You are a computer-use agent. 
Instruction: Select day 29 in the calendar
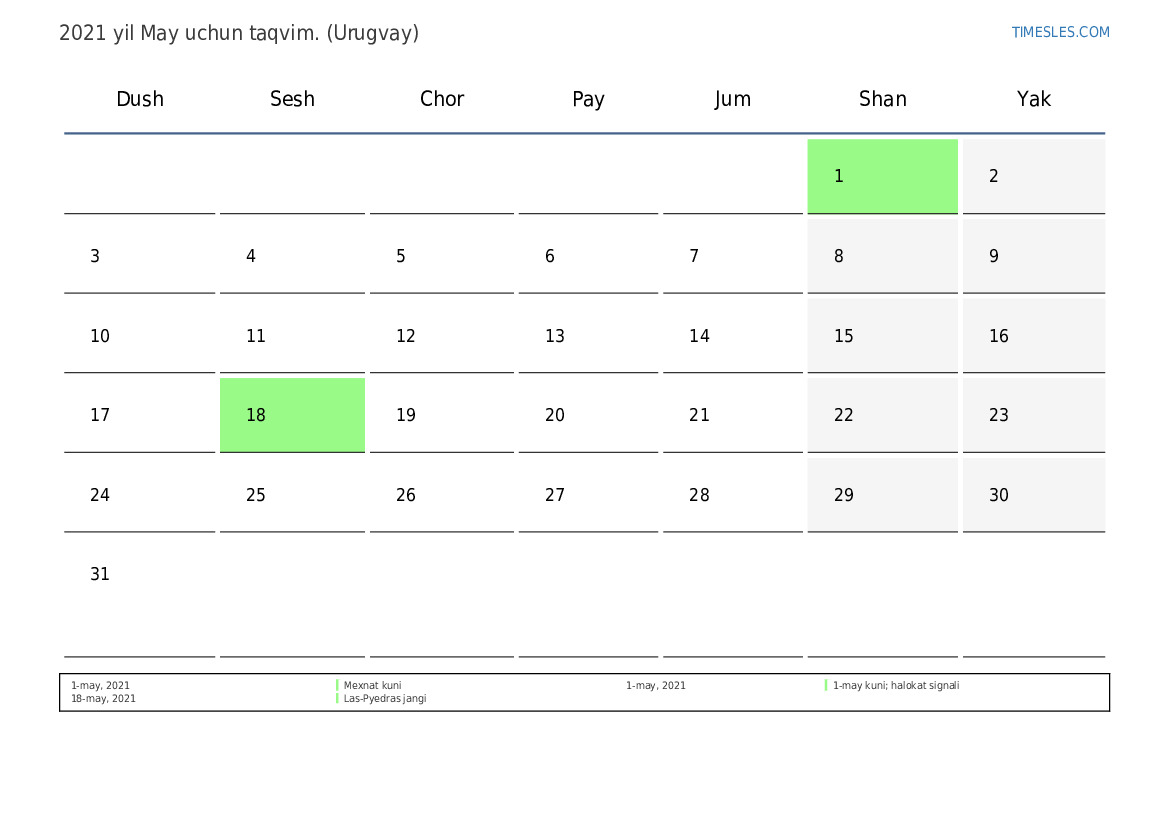tap(883, 494)
